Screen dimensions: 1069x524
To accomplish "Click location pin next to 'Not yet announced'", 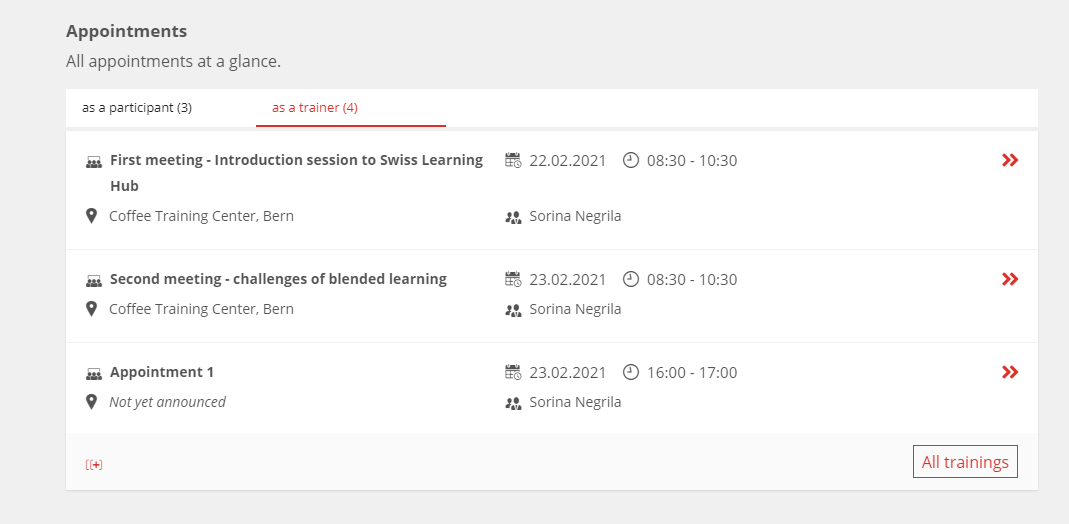I will click(91, 401).
